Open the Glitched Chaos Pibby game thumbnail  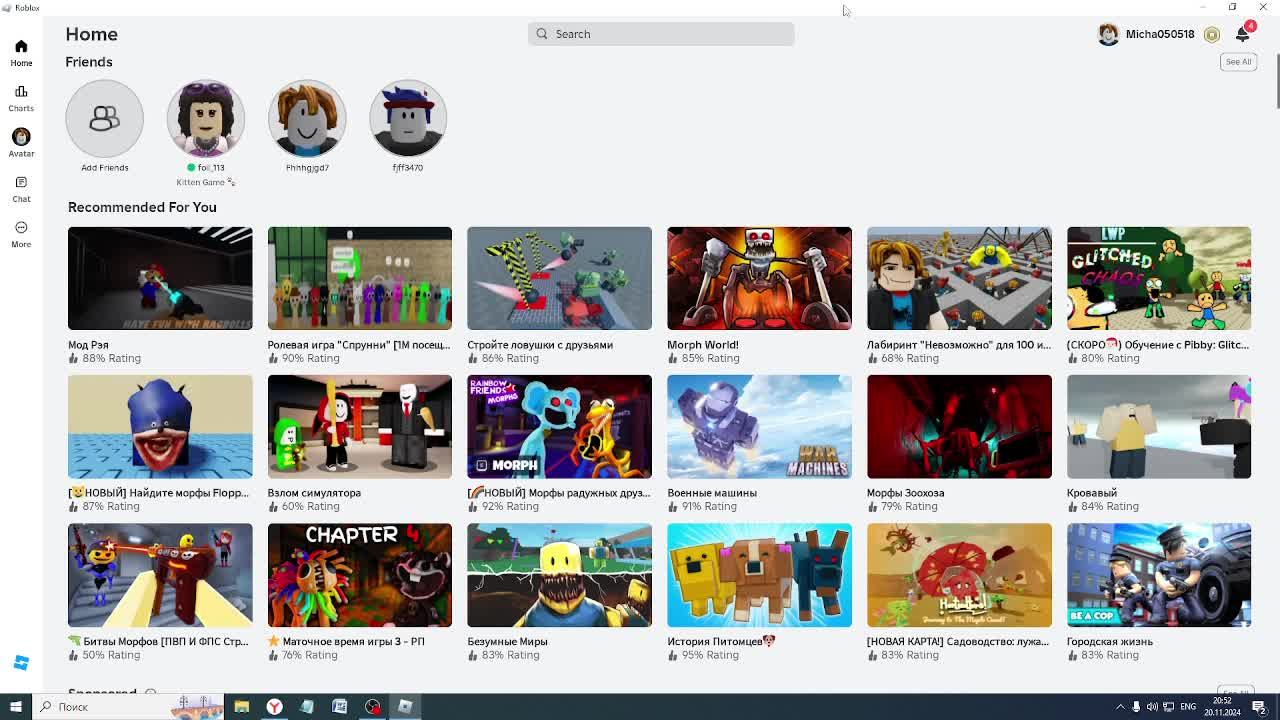(1159, 278)
